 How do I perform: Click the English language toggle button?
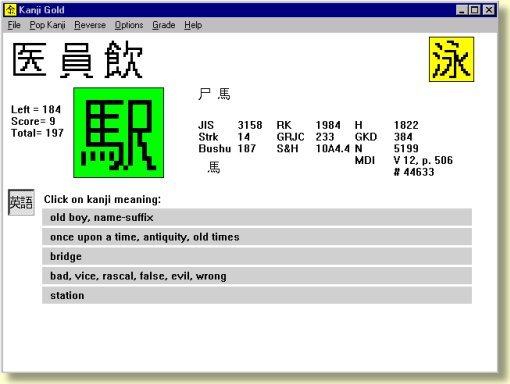click(x=21, y=202)
